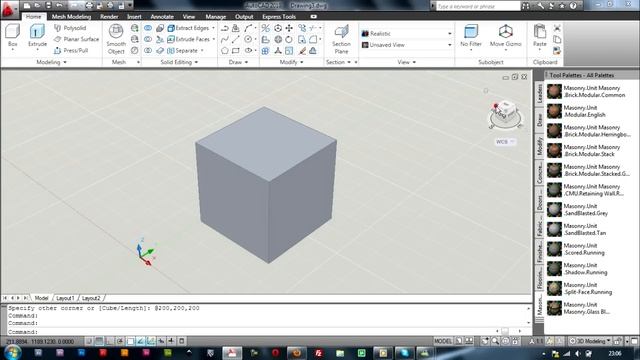640x360 pixels.
Task: Open the Unsaved View dropdown
Action: click(407, 45)
